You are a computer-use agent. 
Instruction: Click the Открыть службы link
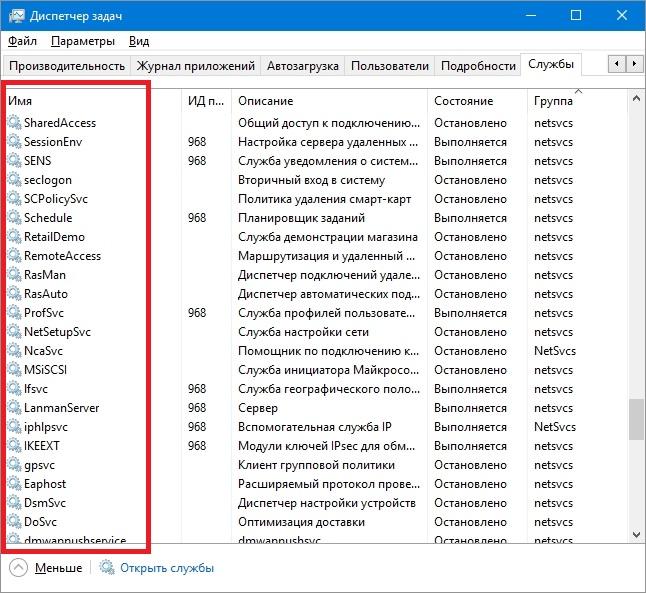pyautogui.click(x=167, y=568)
